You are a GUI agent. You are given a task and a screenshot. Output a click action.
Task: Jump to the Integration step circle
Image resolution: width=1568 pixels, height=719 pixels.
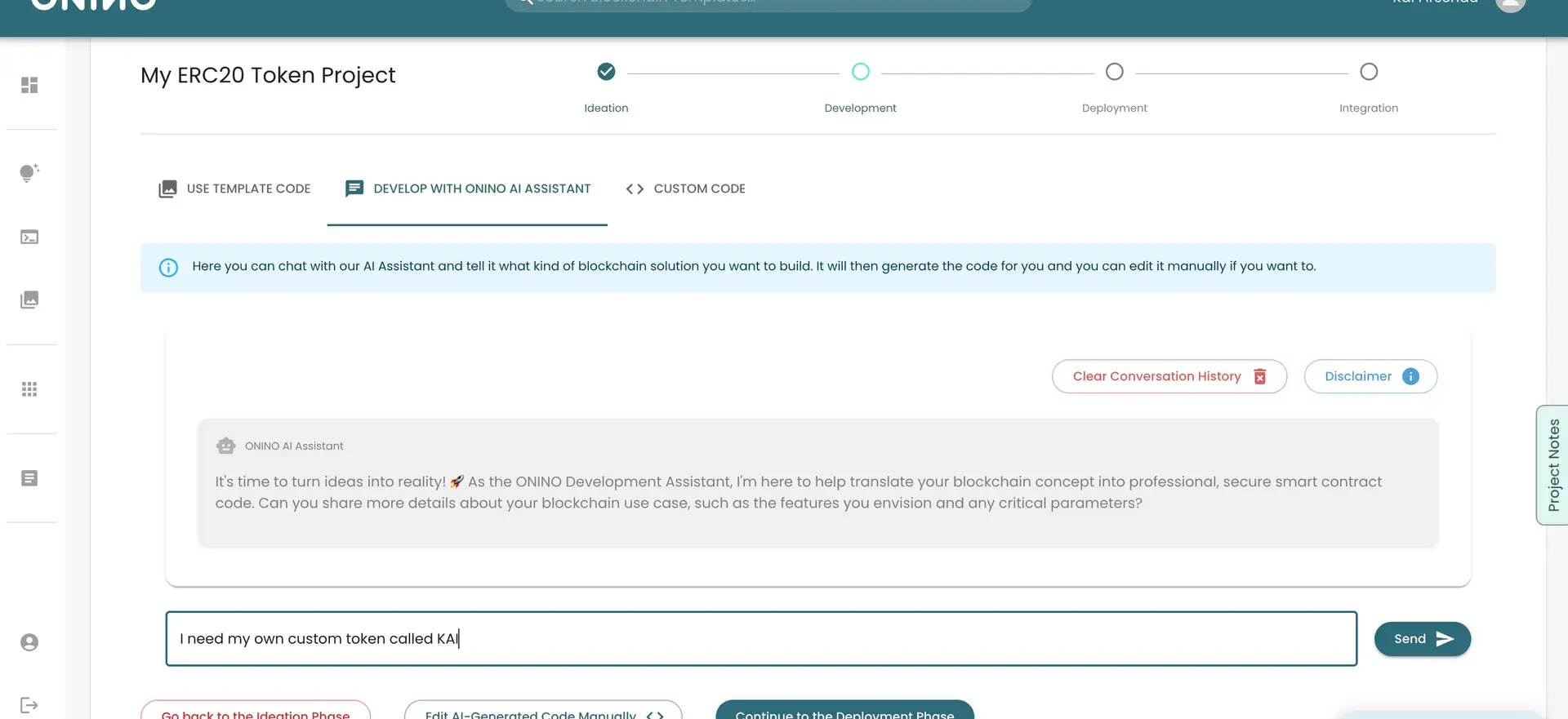pos(1369,72)
